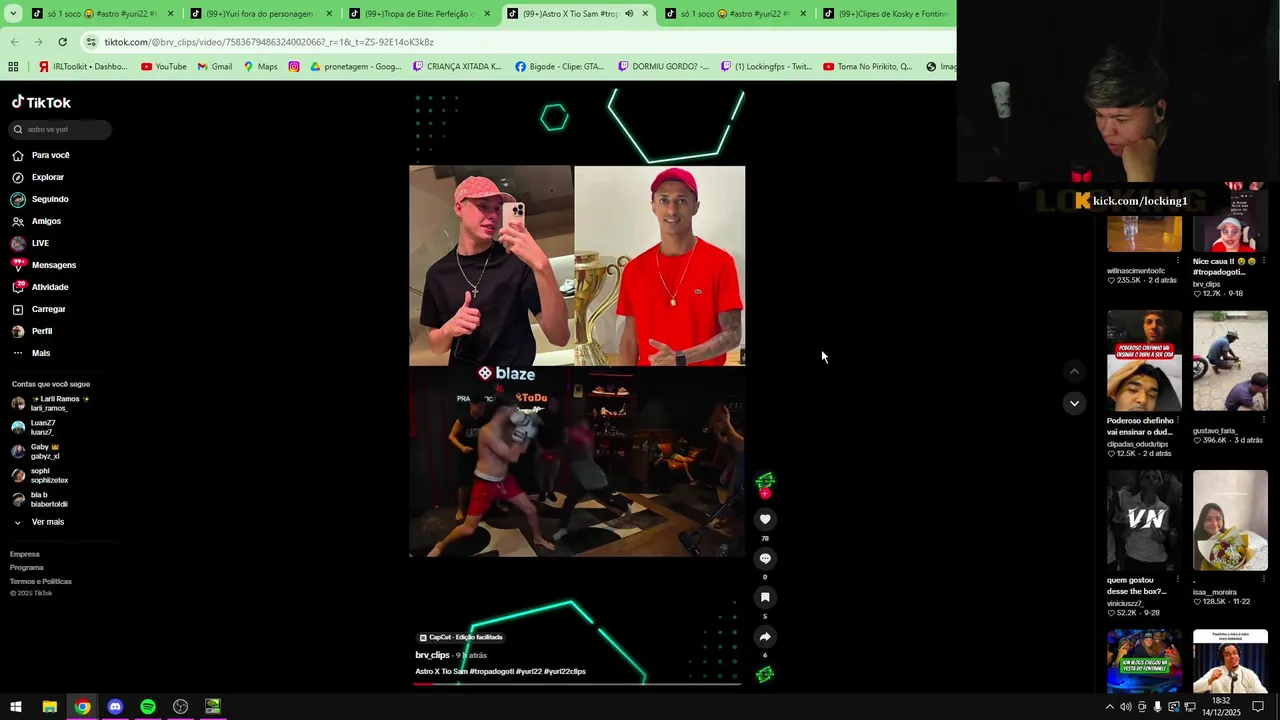Open brv_clips profile link under video
Viewport: 1280px width, 720px height.
pyautogui.click(x=433, y=655)
